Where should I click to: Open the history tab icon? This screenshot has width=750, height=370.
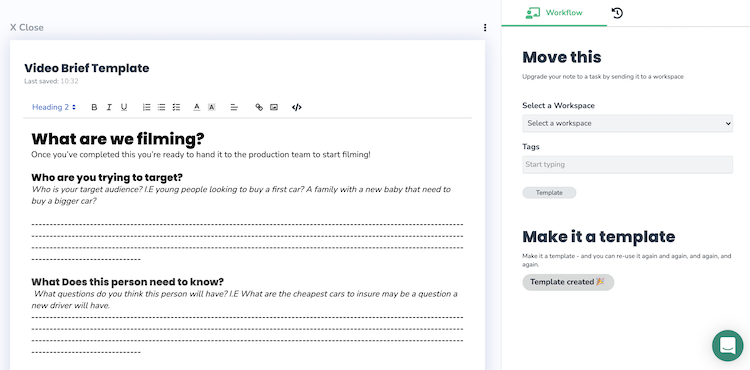coord(618,13)
